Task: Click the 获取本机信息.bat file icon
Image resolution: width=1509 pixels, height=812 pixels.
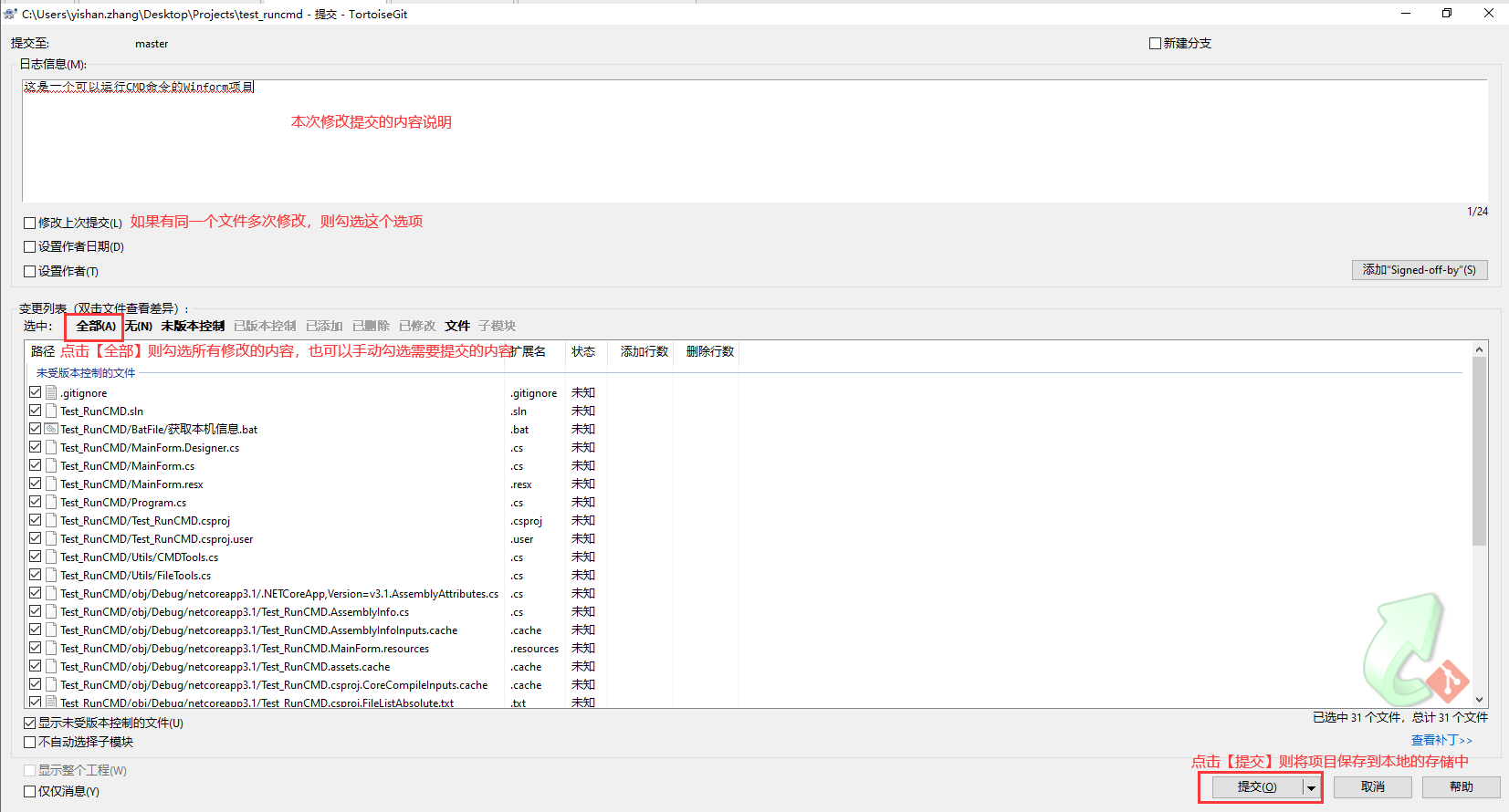Action: (x=51, y=429)
